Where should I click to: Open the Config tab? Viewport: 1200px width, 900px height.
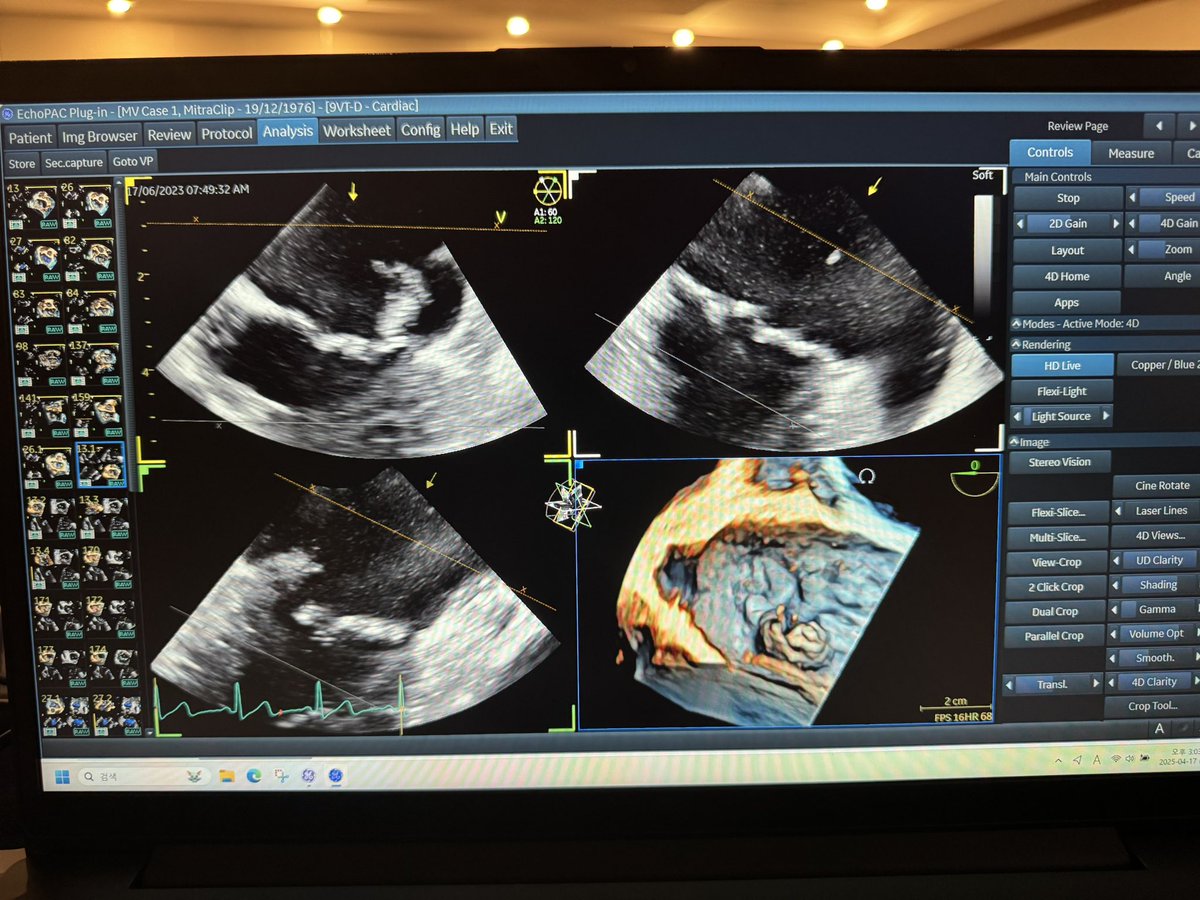pyautogui.click(x=420, y=129)
